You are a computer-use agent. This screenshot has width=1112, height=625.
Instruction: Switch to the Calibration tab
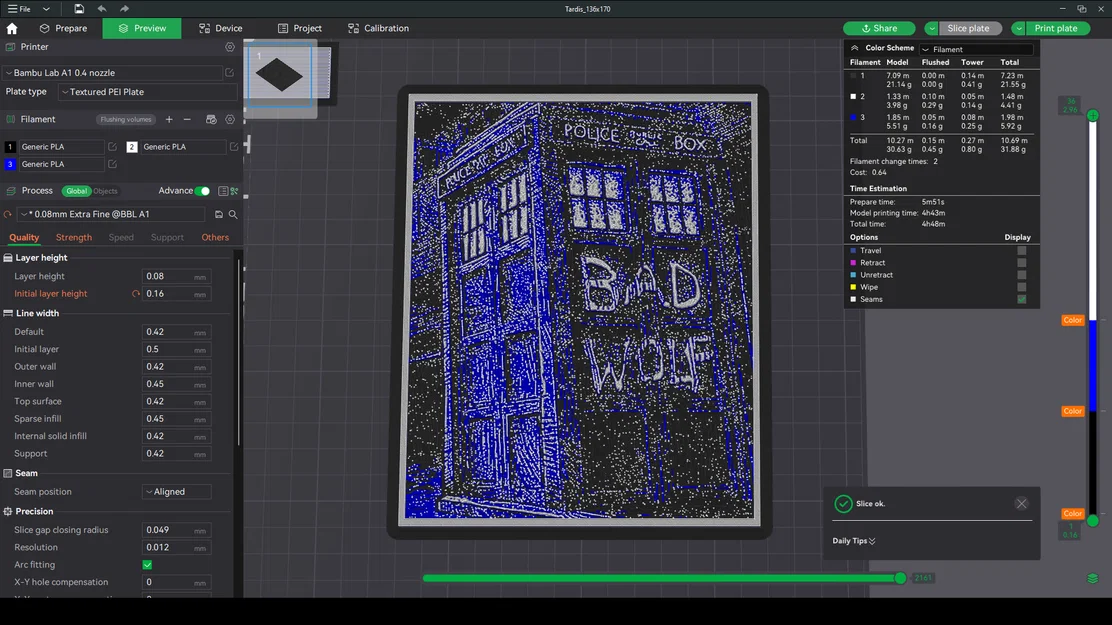379,28
